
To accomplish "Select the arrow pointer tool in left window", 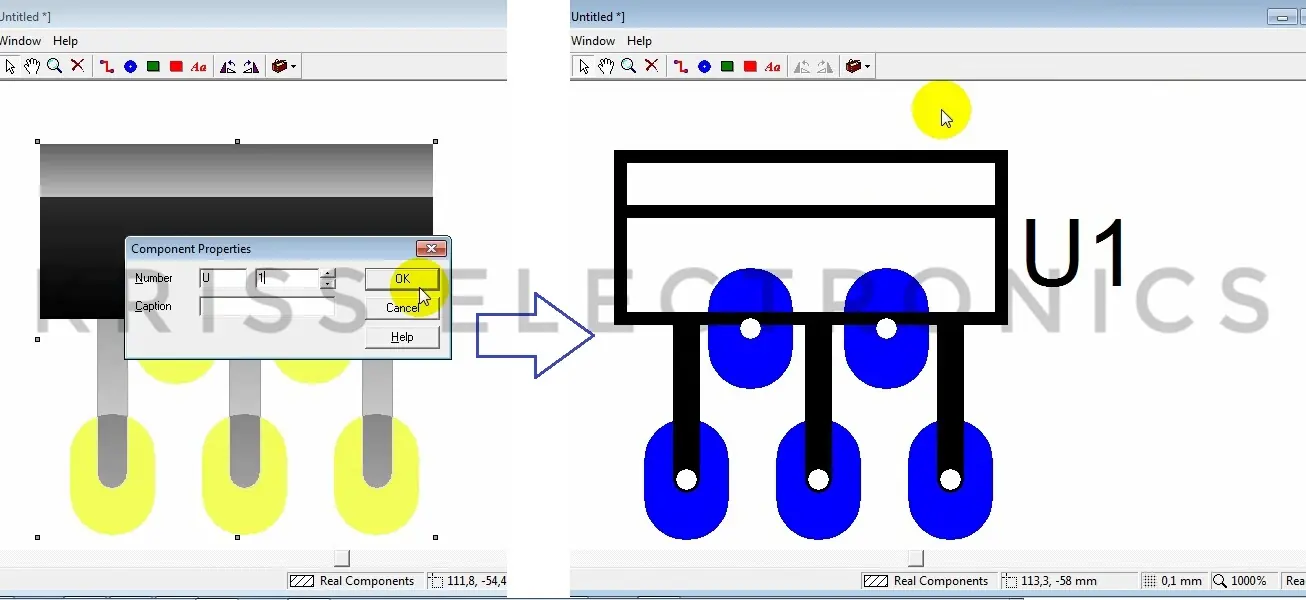I will coord(10,66).
